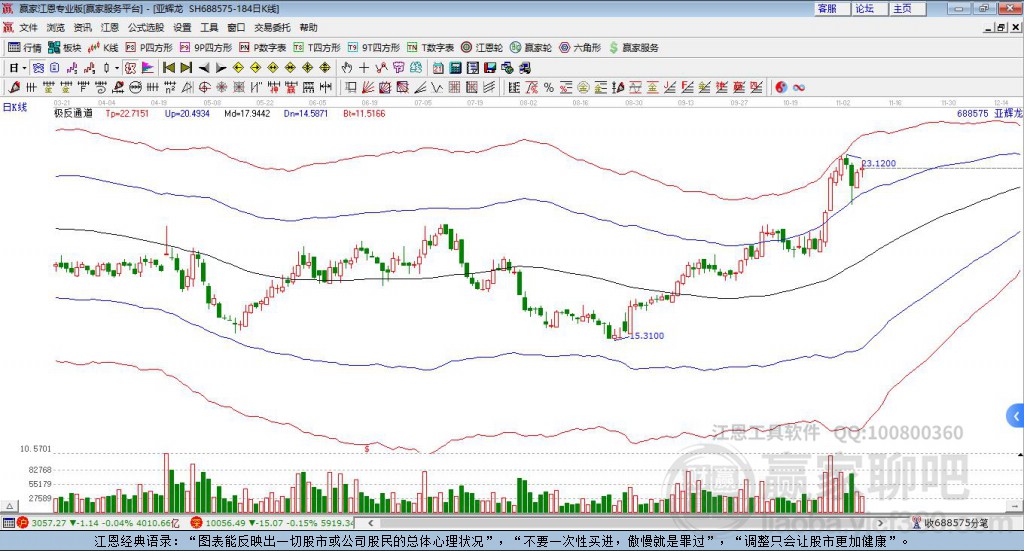Click the red pencil drawing tool icon
The height and width of the screenshot is (551, 1024).
pos(14,87)
